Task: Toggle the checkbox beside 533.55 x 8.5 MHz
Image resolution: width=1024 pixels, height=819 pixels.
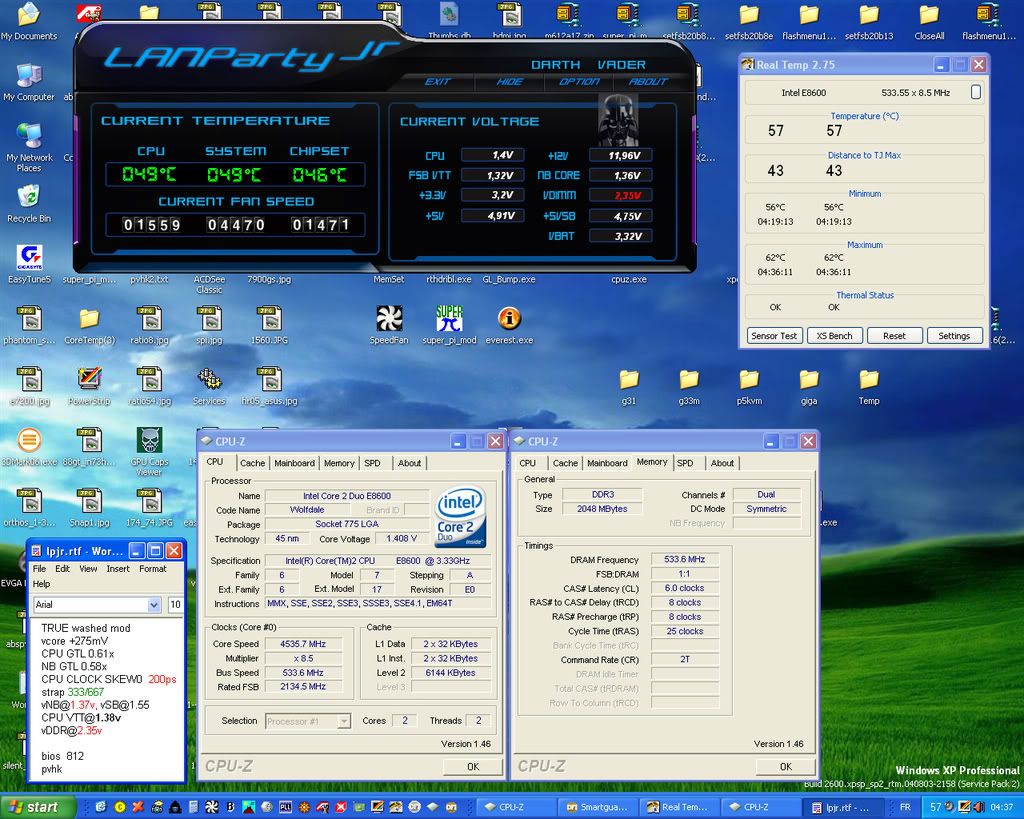Action: coord(975,92)
